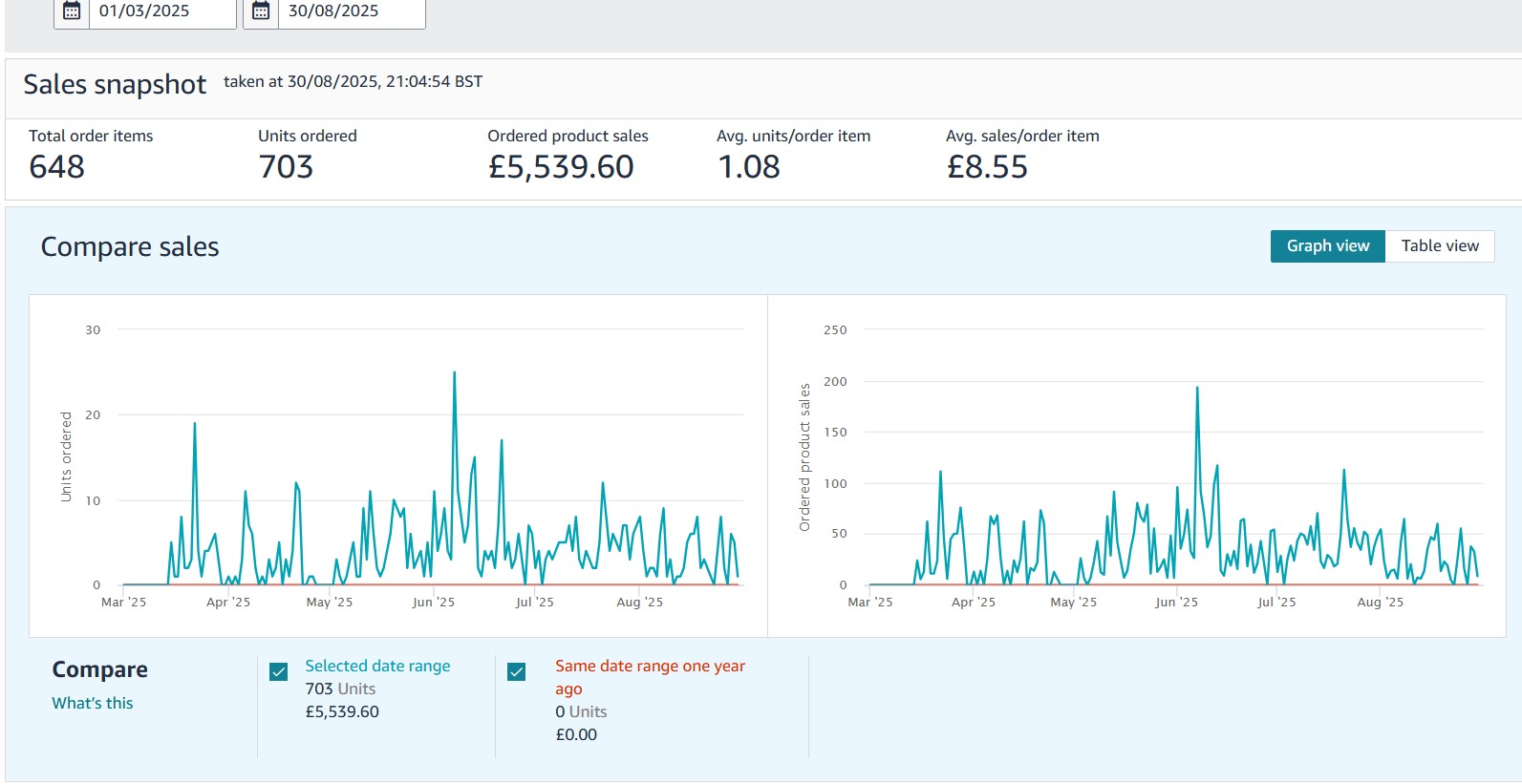The width and height of the screenshot is (1522, 784).
Task: Click the Avg. units/order item value 1.08
Action: point(749,167)
